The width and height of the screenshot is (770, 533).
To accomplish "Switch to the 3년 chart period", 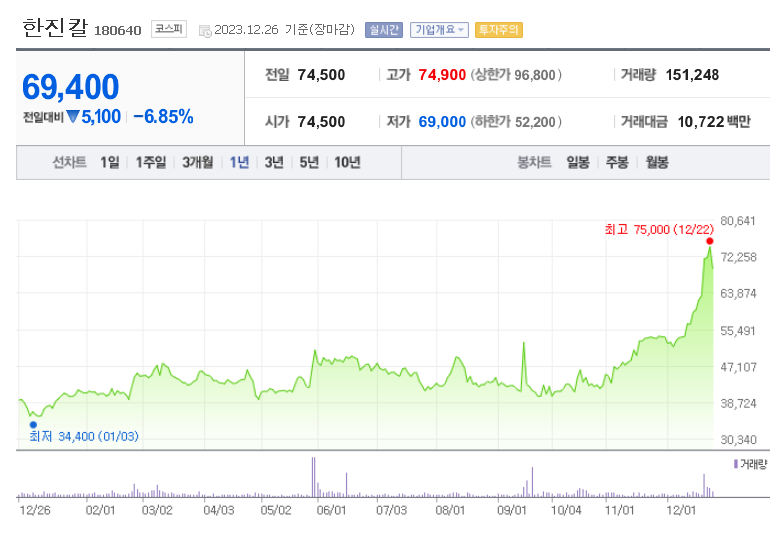I will (x=274, y=162).
